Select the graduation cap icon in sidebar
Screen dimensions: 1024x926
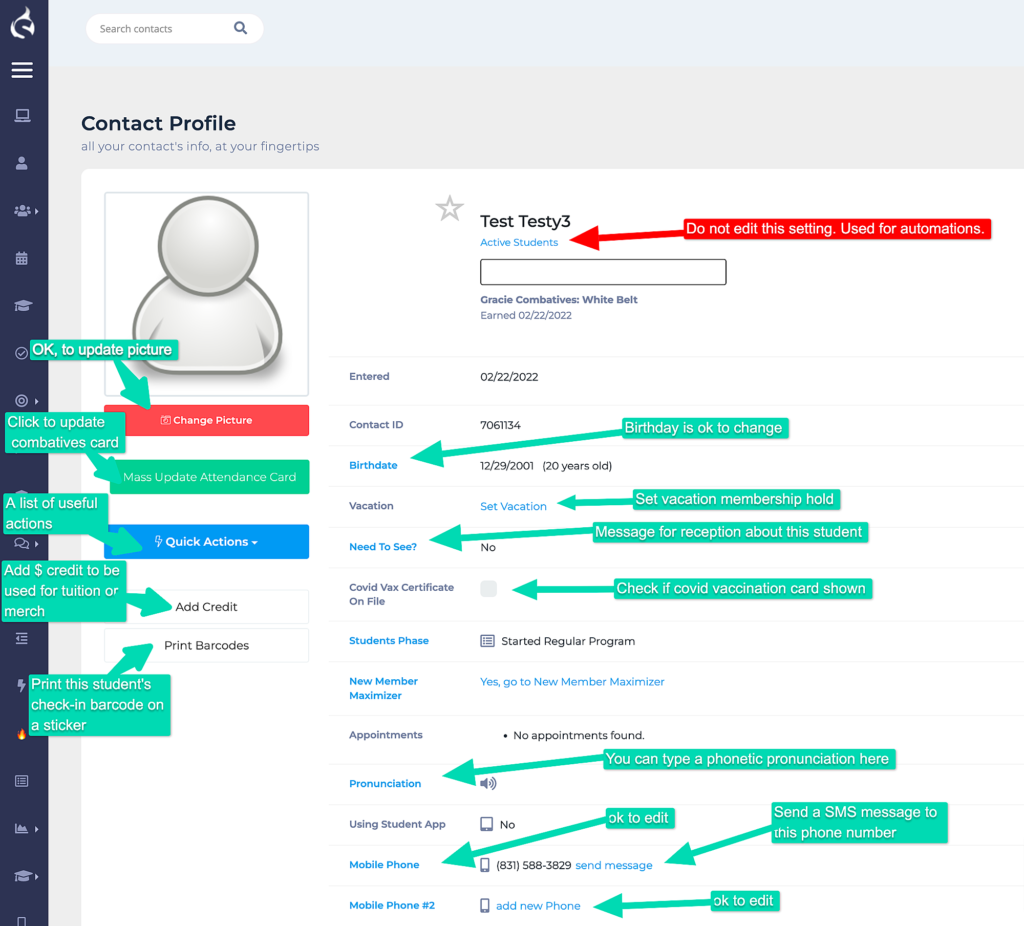[23, 305]
